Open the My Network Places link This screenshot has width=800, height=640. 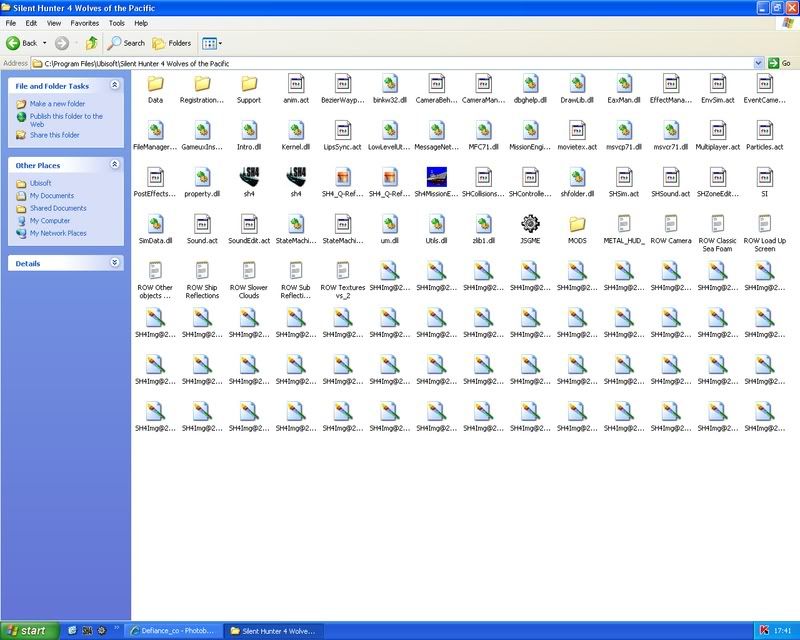[58, 233]
